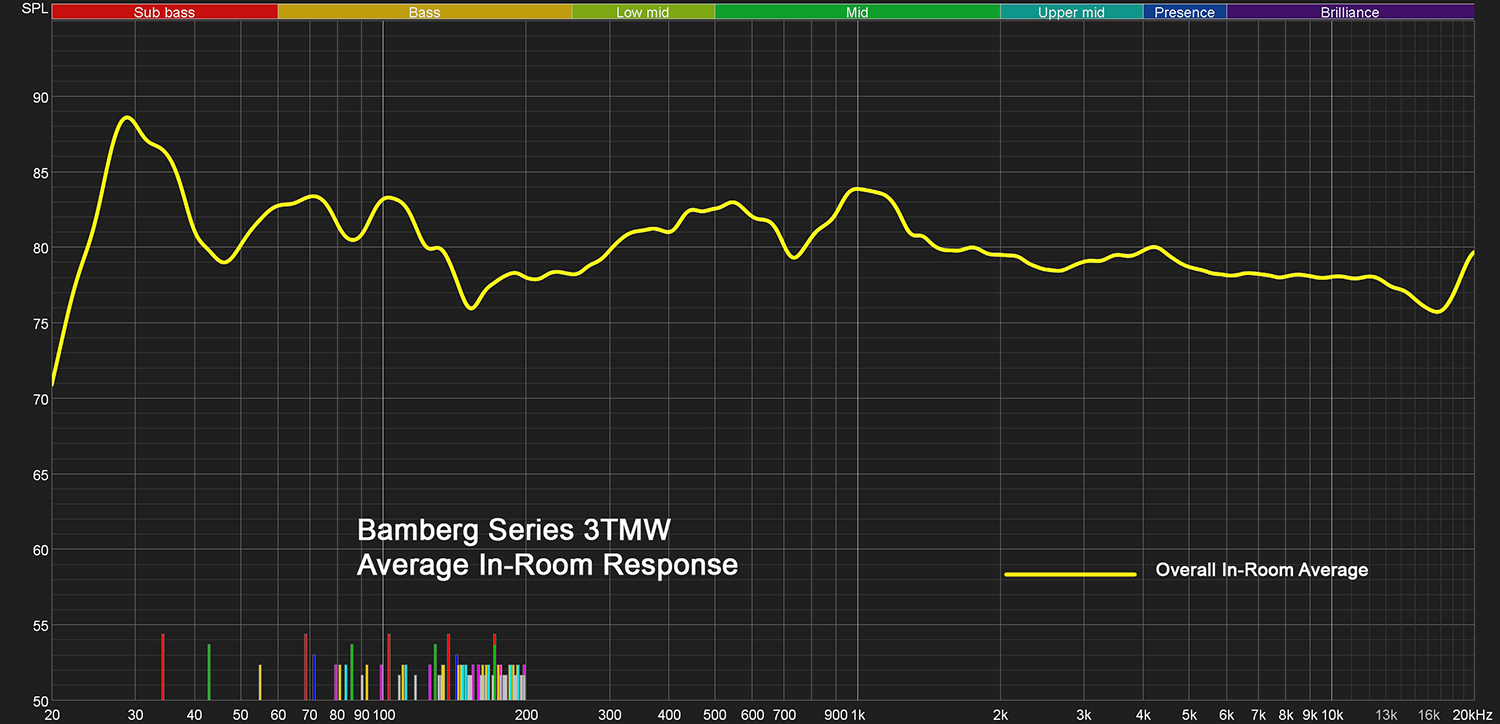Click the curve's highest peak near 30 Hz
Viewport: 1500px width, 724px height.
[x=126, y=117]
